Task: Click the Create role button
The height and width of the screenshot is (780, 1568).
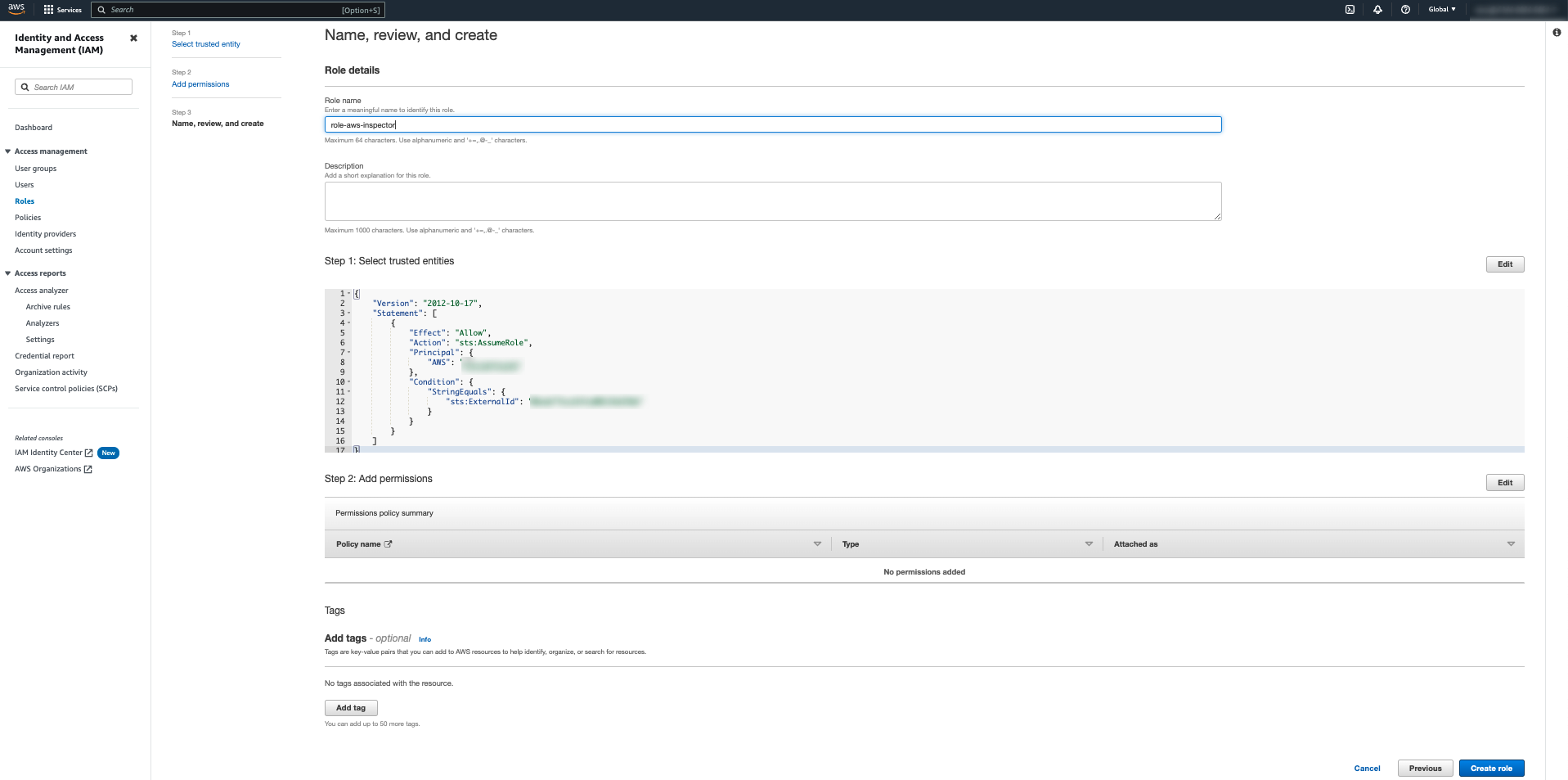Action: pos(1491,769)
